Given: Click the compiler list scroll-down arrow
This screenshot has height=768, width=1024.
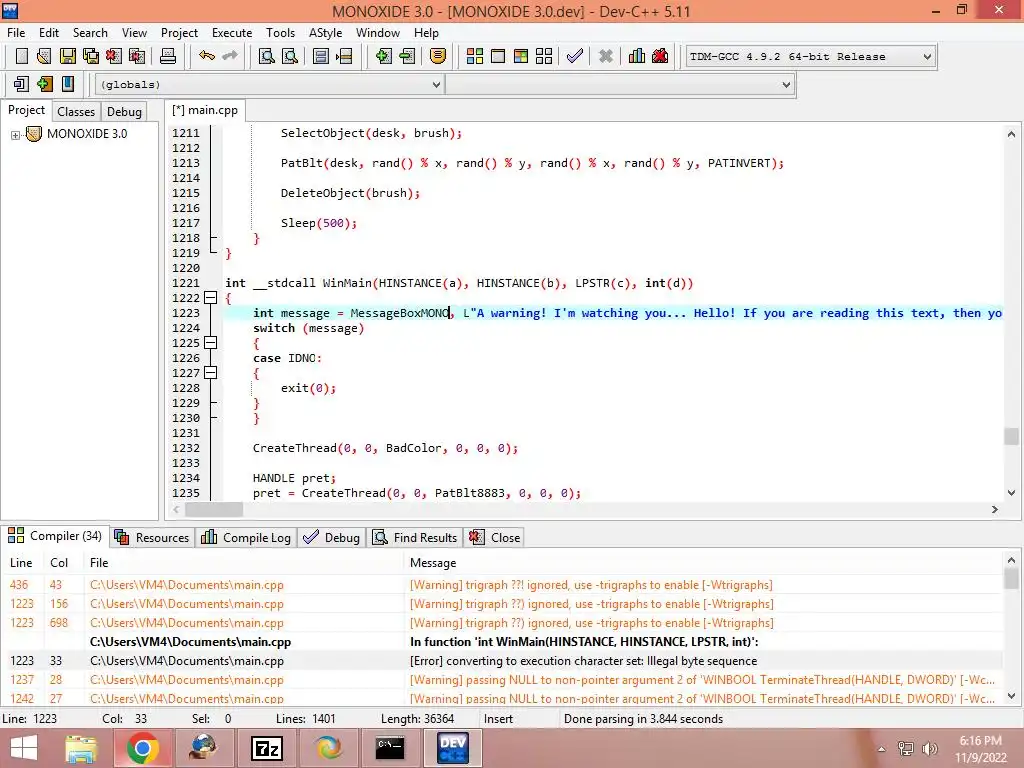Looking at the screenshot, I should tap(1011, 696).
